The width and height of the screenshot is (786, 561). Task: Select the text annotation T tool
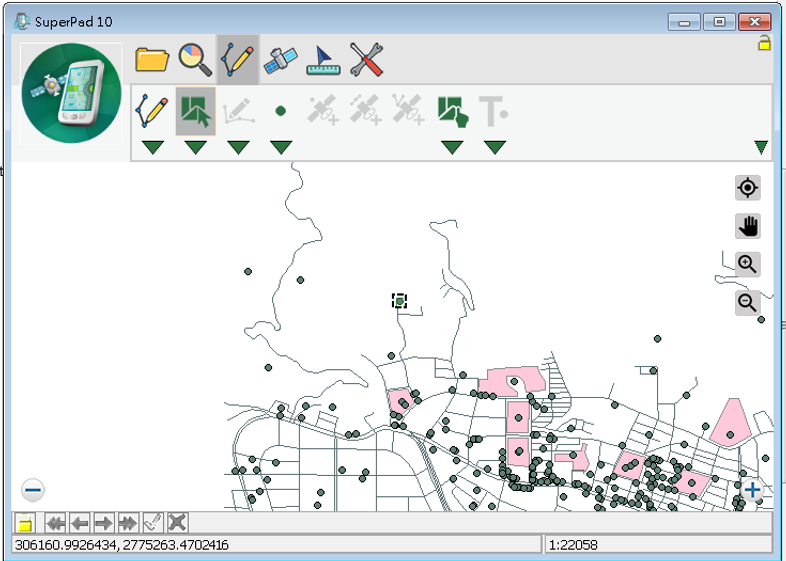(x=494, y=111)
